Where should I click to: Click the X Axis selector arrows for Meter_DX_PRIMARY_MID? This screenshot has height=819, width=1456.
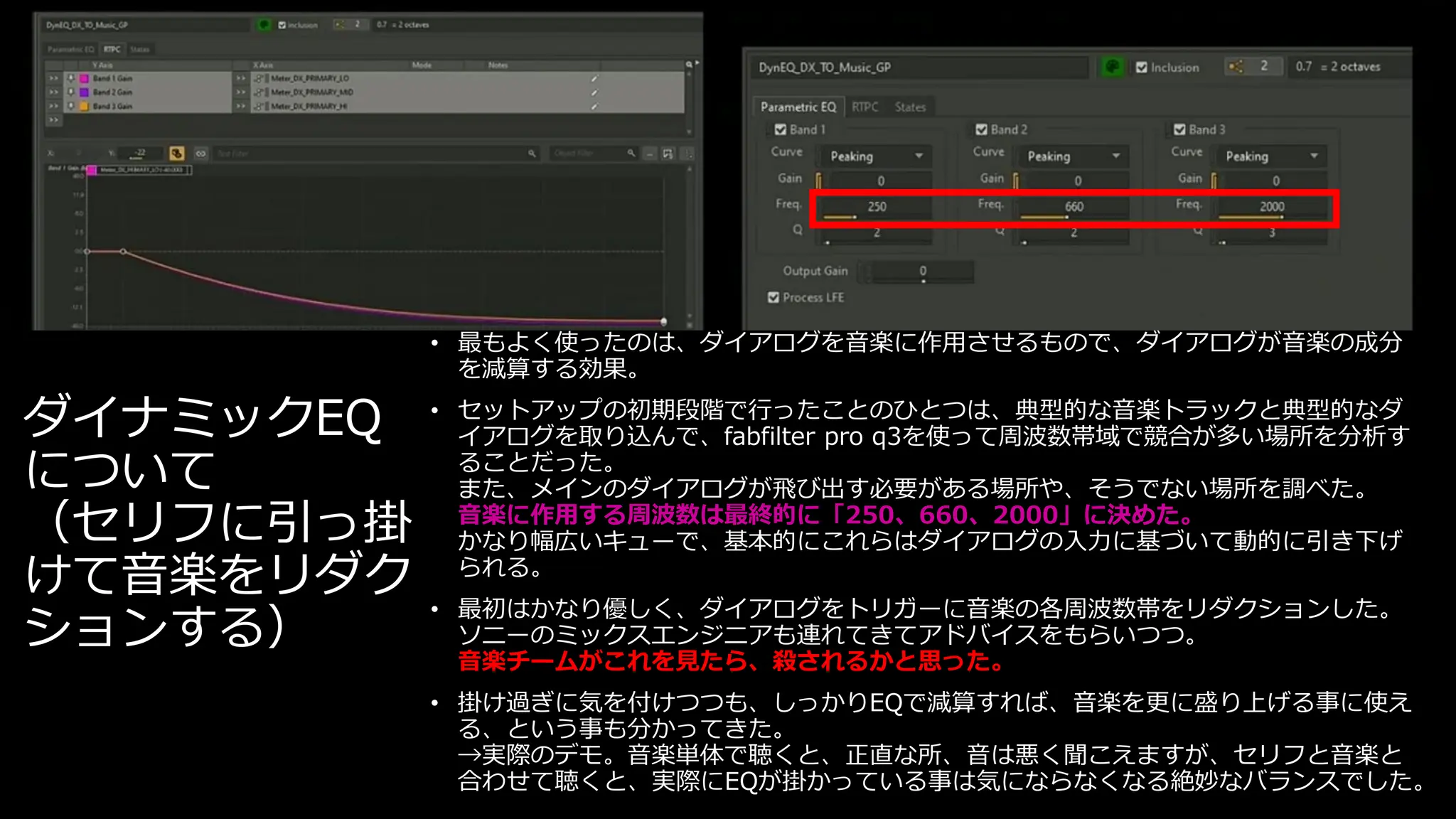[241, 92]
